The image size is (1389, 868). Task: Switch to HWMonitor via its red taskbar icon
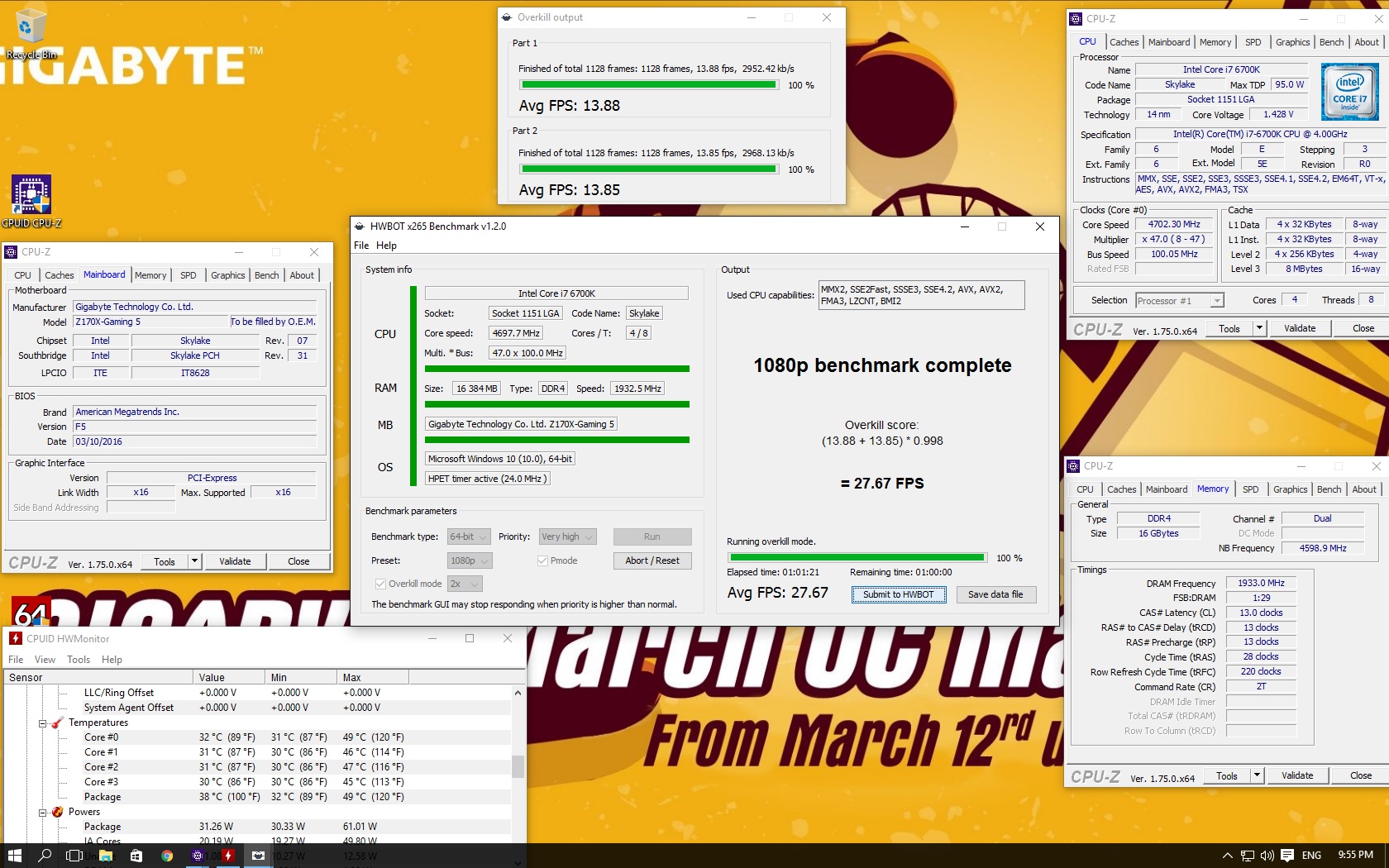tap(228, 856)
